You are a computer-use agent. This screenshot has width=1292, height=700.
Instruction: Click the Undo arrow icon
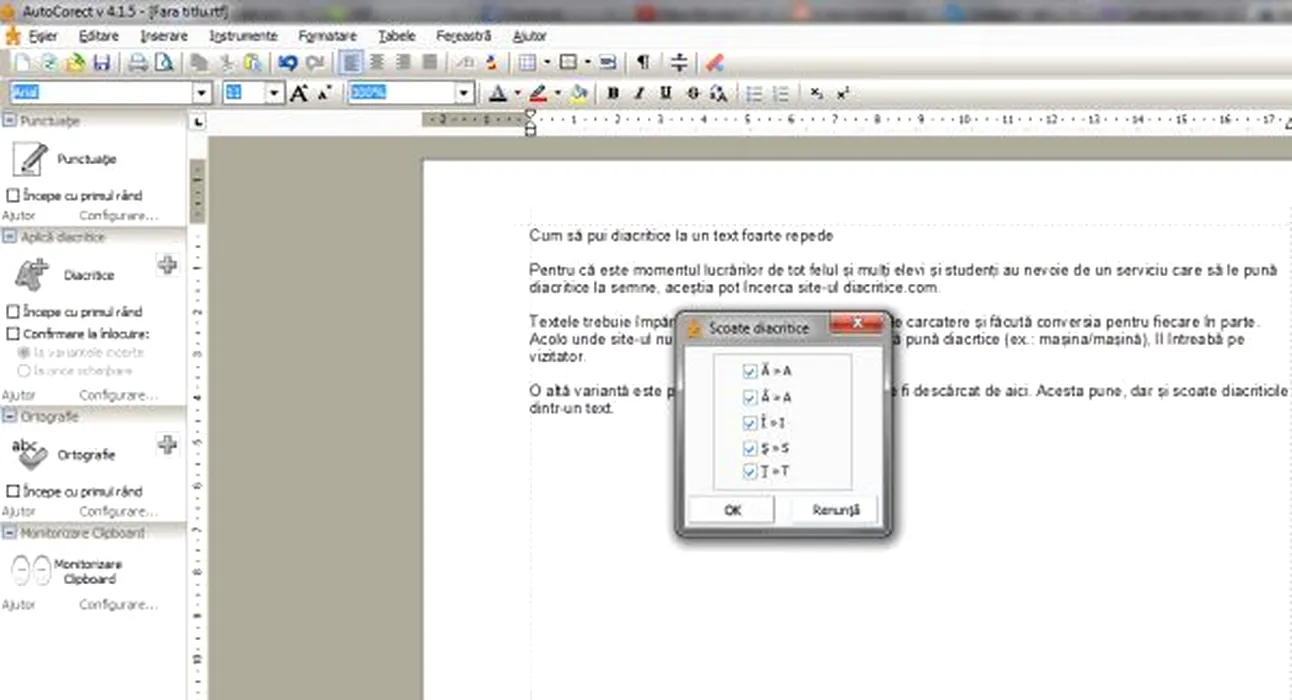288,63
